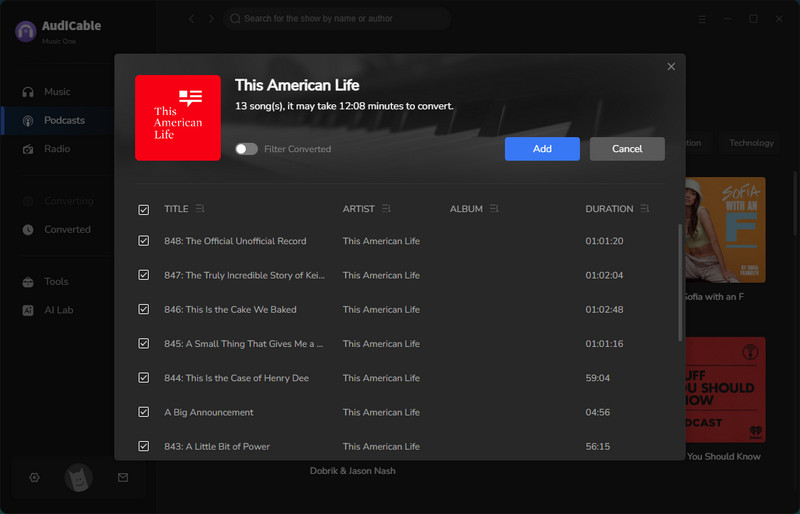Click the episode list scrollbar
The height and width of the screenshot is (514, 800).
coord(680,283)
